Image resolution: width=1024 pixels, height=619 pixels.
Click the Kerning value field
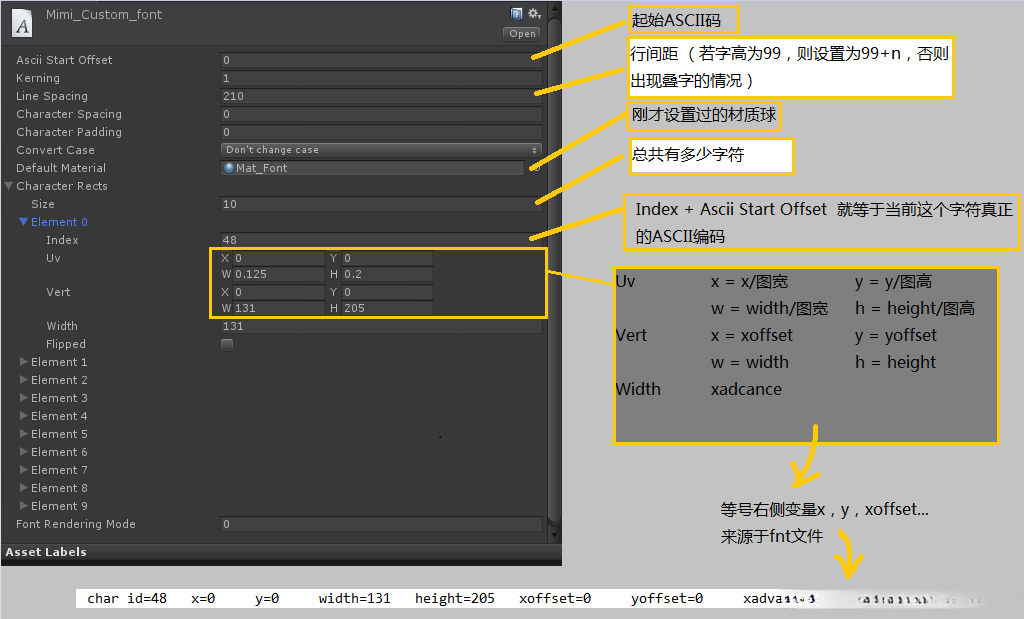click(x=381, y=78)
